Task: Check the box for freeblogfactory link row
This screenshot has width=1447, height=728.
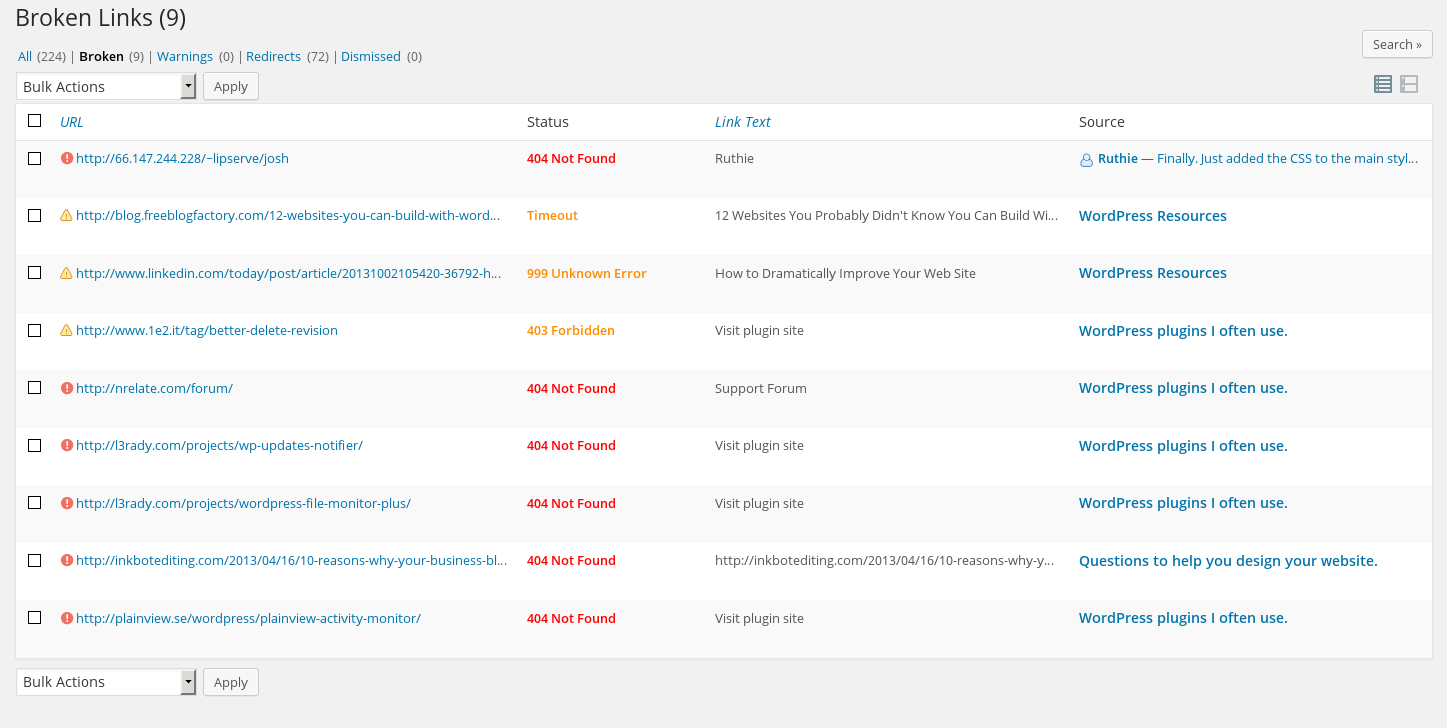Action: (x=35, y=215)
